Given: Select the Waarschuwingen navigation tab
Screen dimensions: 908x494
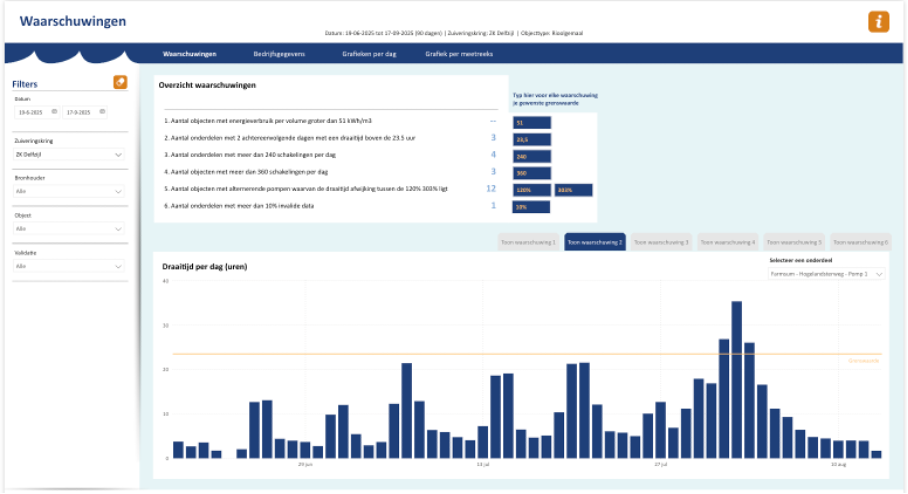Looking at the screenshot, I should [189, 54].
